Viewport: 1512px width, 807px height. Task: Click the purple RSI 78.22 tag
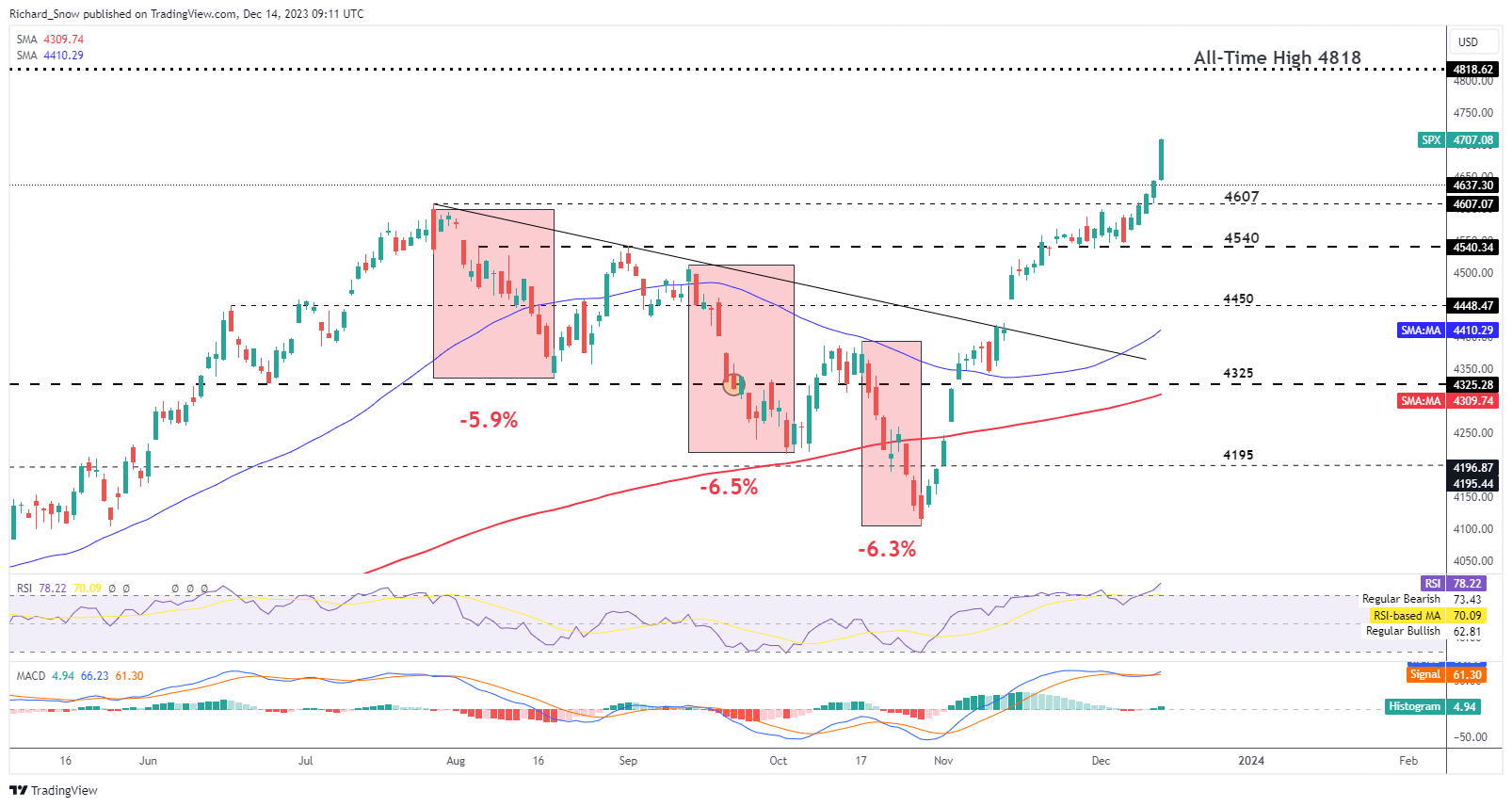1455,584
